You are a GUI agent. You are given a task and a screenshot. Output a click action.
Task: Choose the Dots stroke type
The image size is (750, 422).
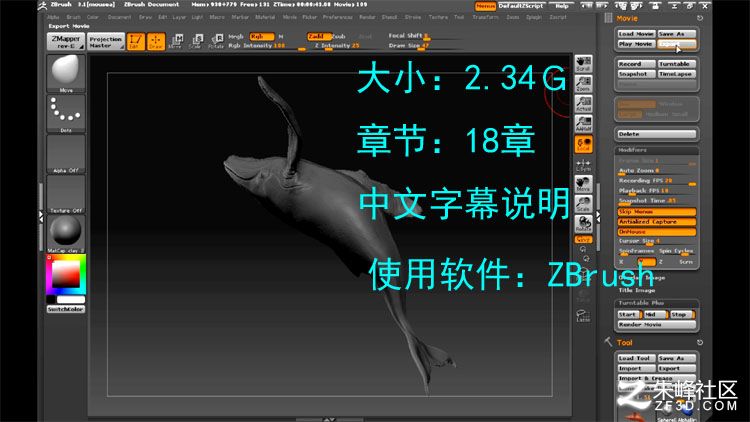[66, 114]
